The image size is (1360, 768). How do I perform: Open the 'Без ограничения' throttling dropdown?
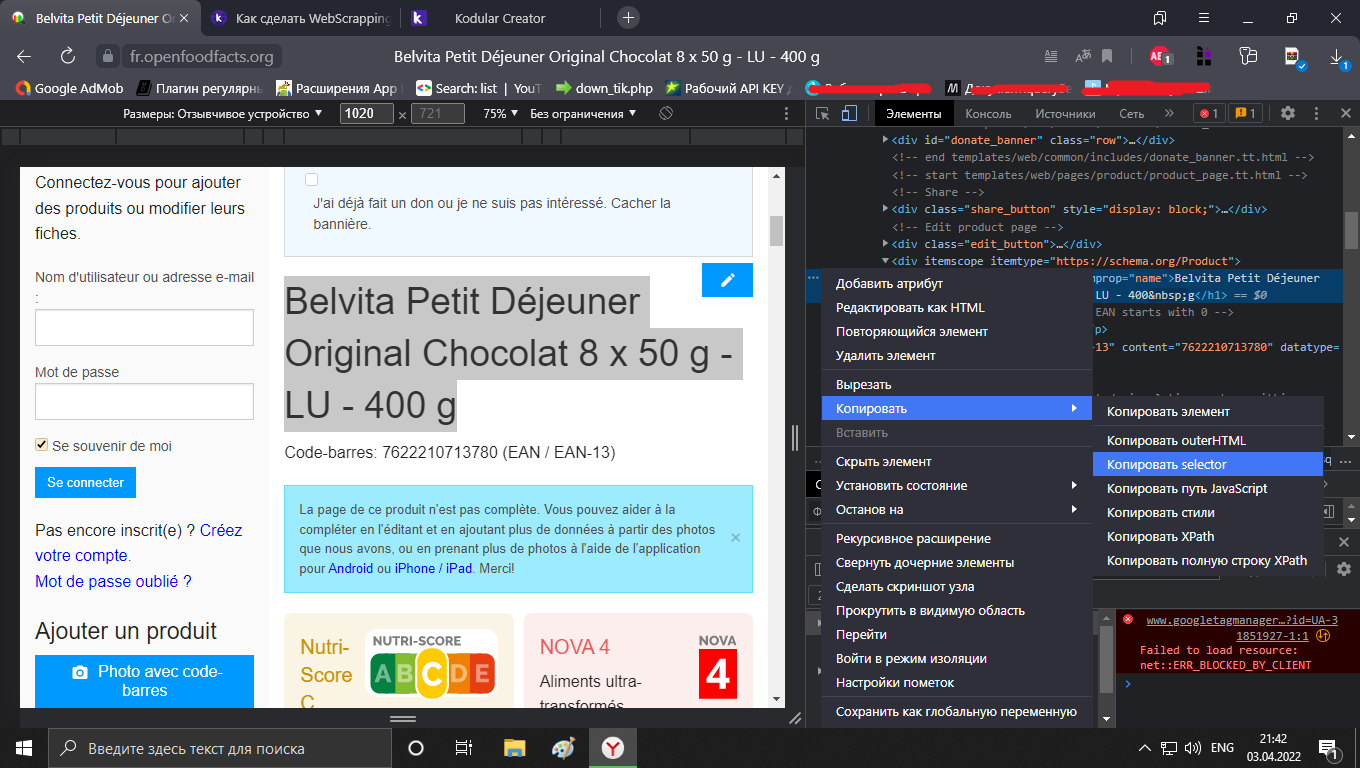583,114
